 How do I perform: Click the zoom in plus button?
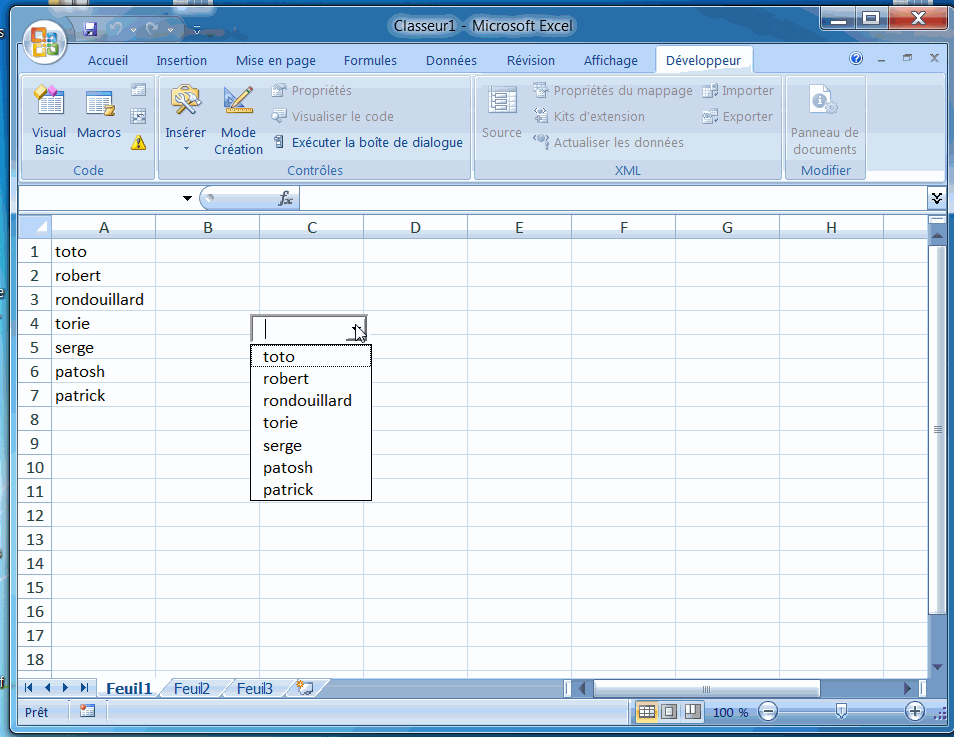click(914, 711)
